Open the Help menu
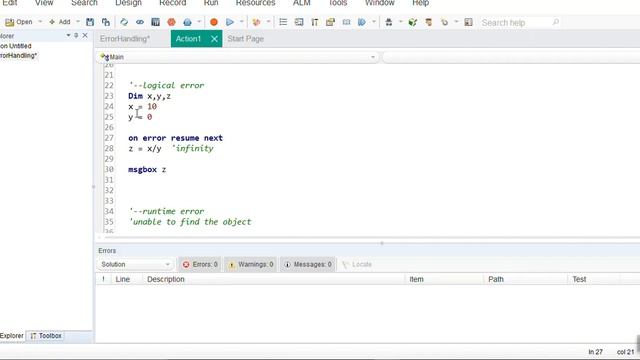This screenshot has width=640, height=360. pyautogui.click(x=420, y=3)
